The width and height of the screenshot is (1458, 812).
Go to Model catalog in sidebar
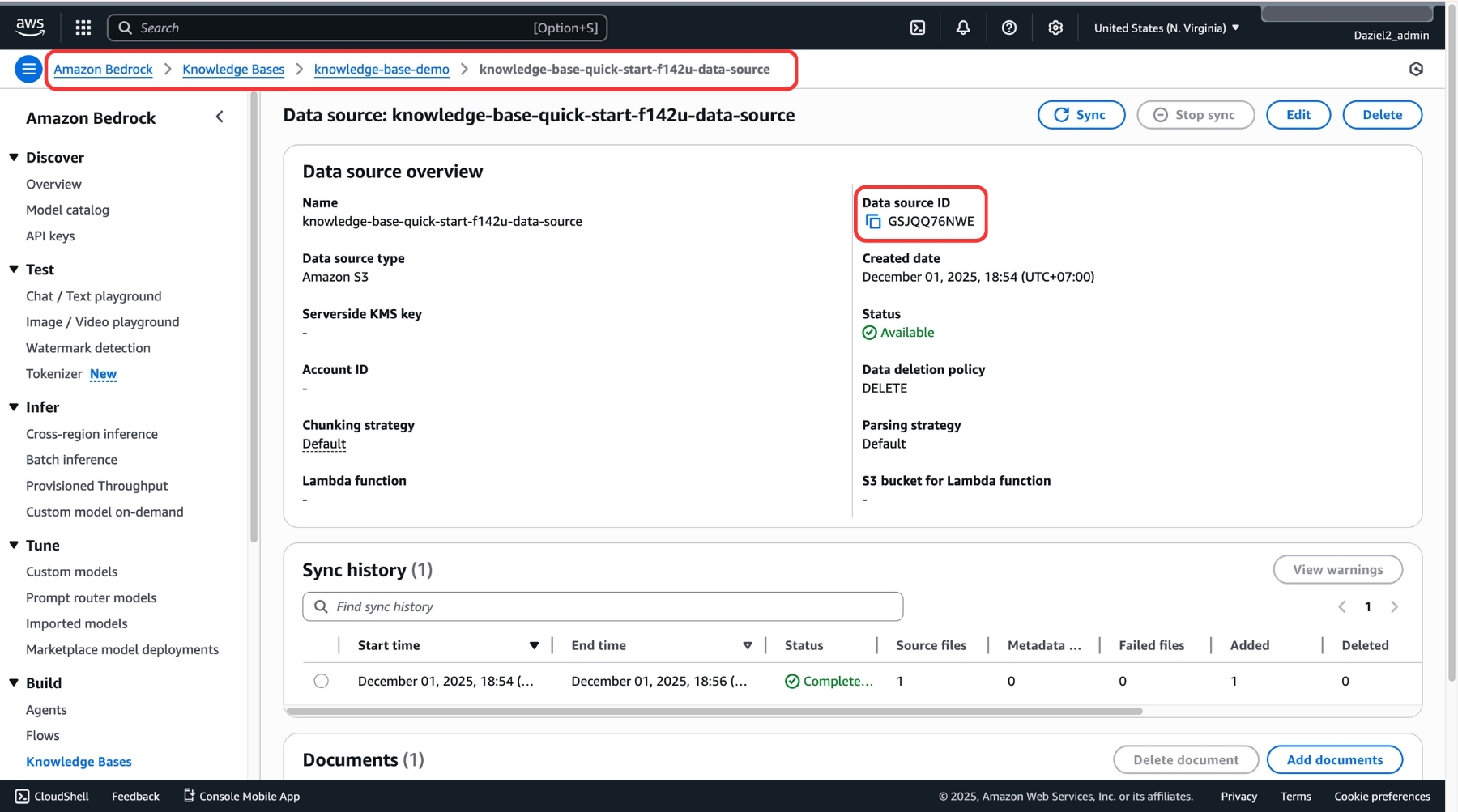pos(67,210)
